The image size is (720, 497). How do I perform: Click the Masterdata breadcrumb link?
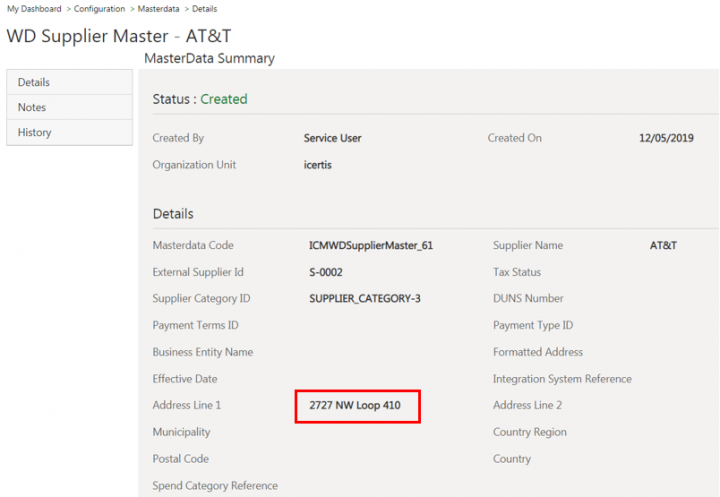[x=160, y=9]
